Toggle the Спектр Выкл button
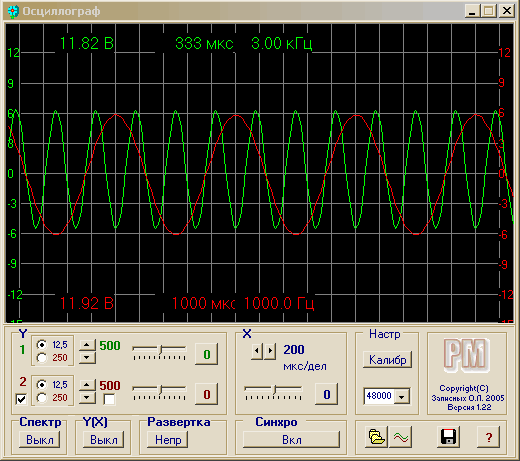The height and width of the screenshot is (461, 520). [40, 440]
